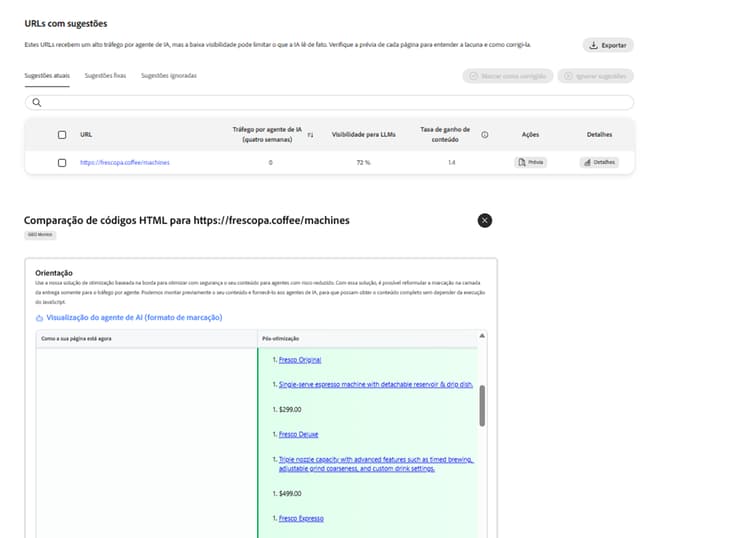Click the Visibilidade para LLMs column header
Screen dimensions: 750x538
coord(364,135)
